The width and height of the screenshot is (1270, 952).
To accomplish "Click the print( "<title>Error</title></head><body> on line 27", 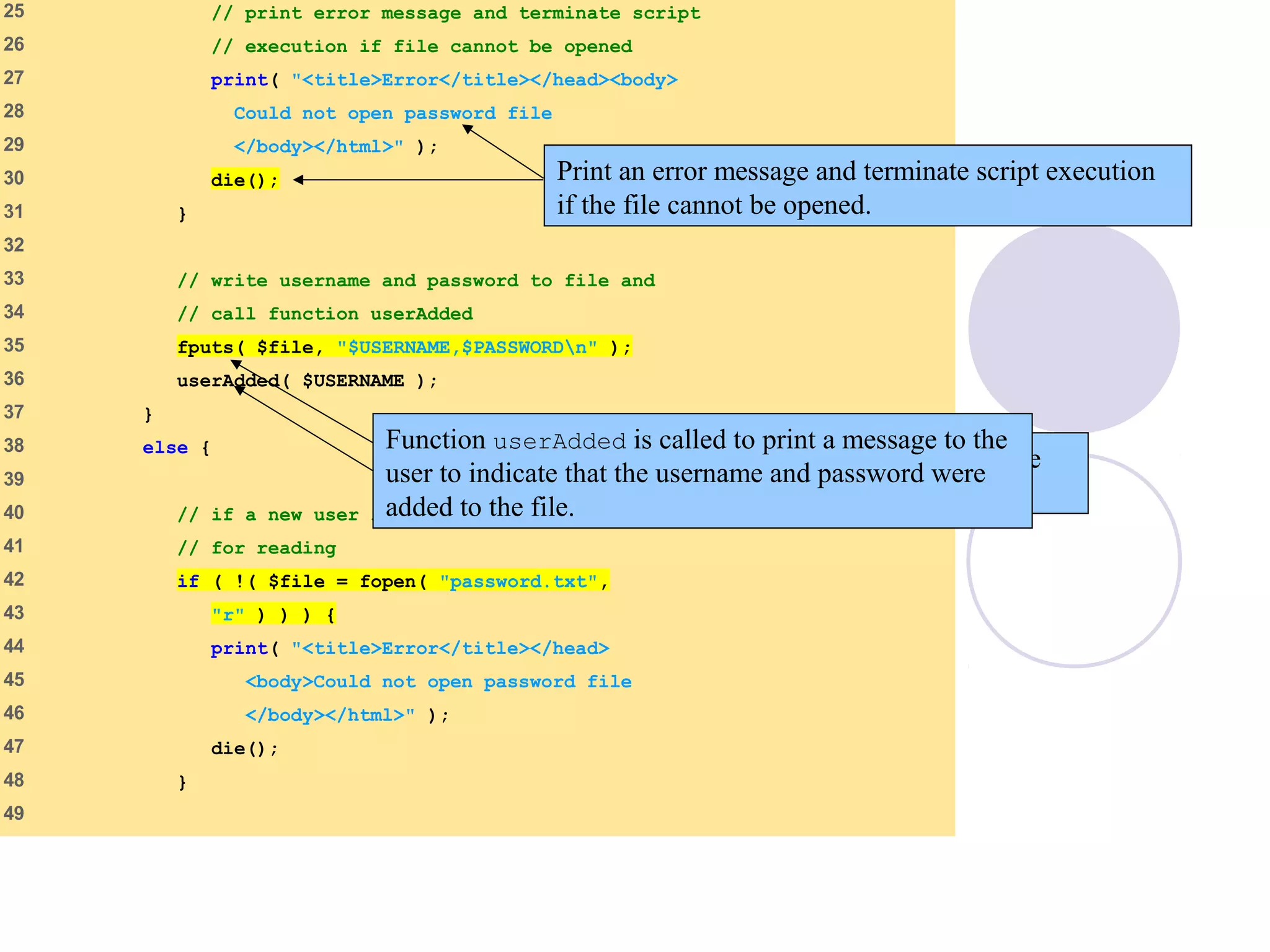I will tap(444, 80).
